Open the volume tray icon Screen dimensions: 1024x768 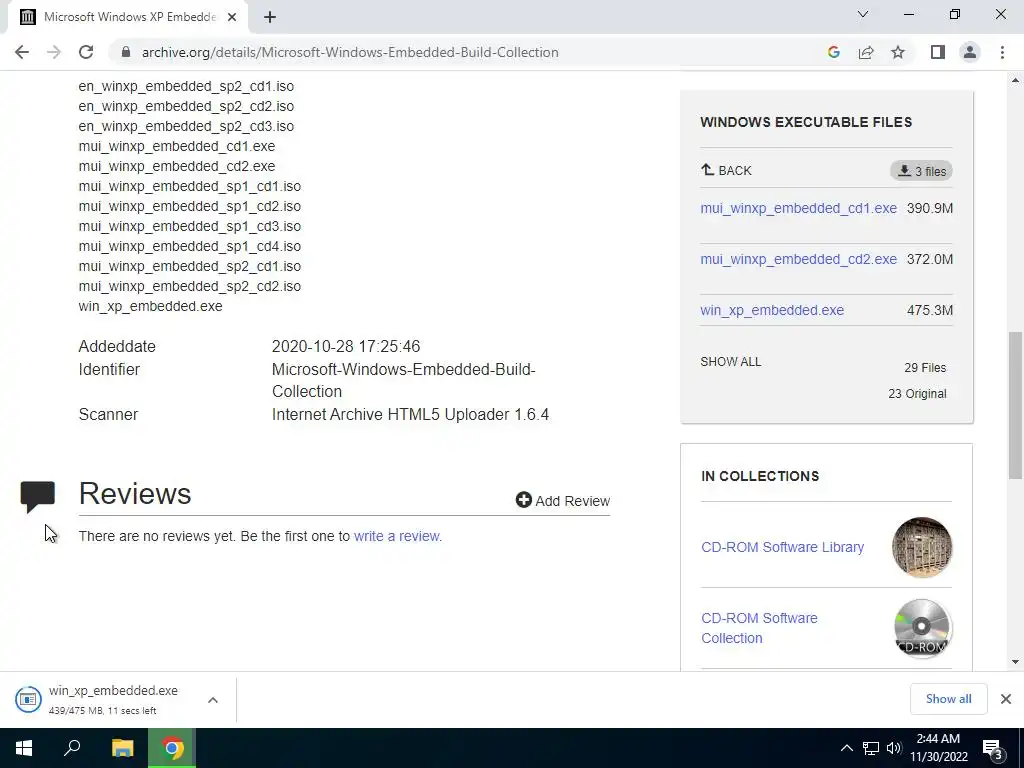point(894,748)
